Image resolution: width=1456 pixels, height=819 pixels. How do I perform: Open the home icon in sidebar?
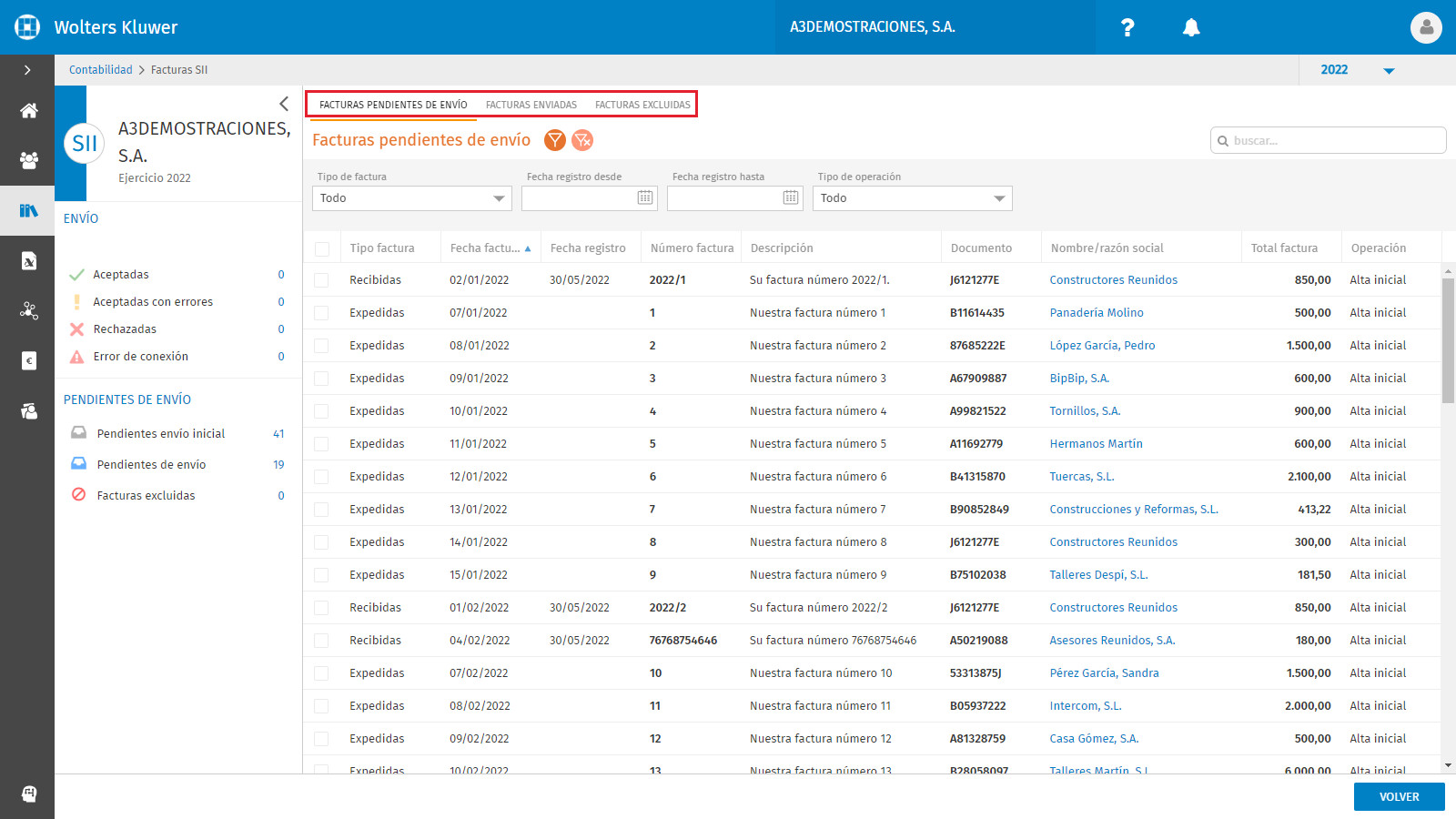click(x=29, y=111)
